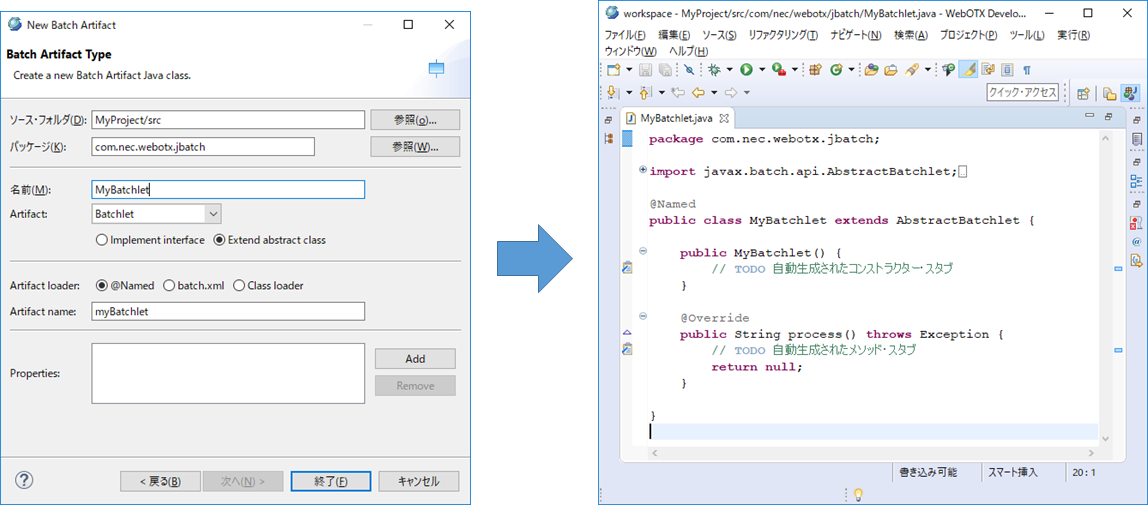Click the help question mark icon
Image resolution: width=1148 pixels, height=505 pixels.
point(24,480)
